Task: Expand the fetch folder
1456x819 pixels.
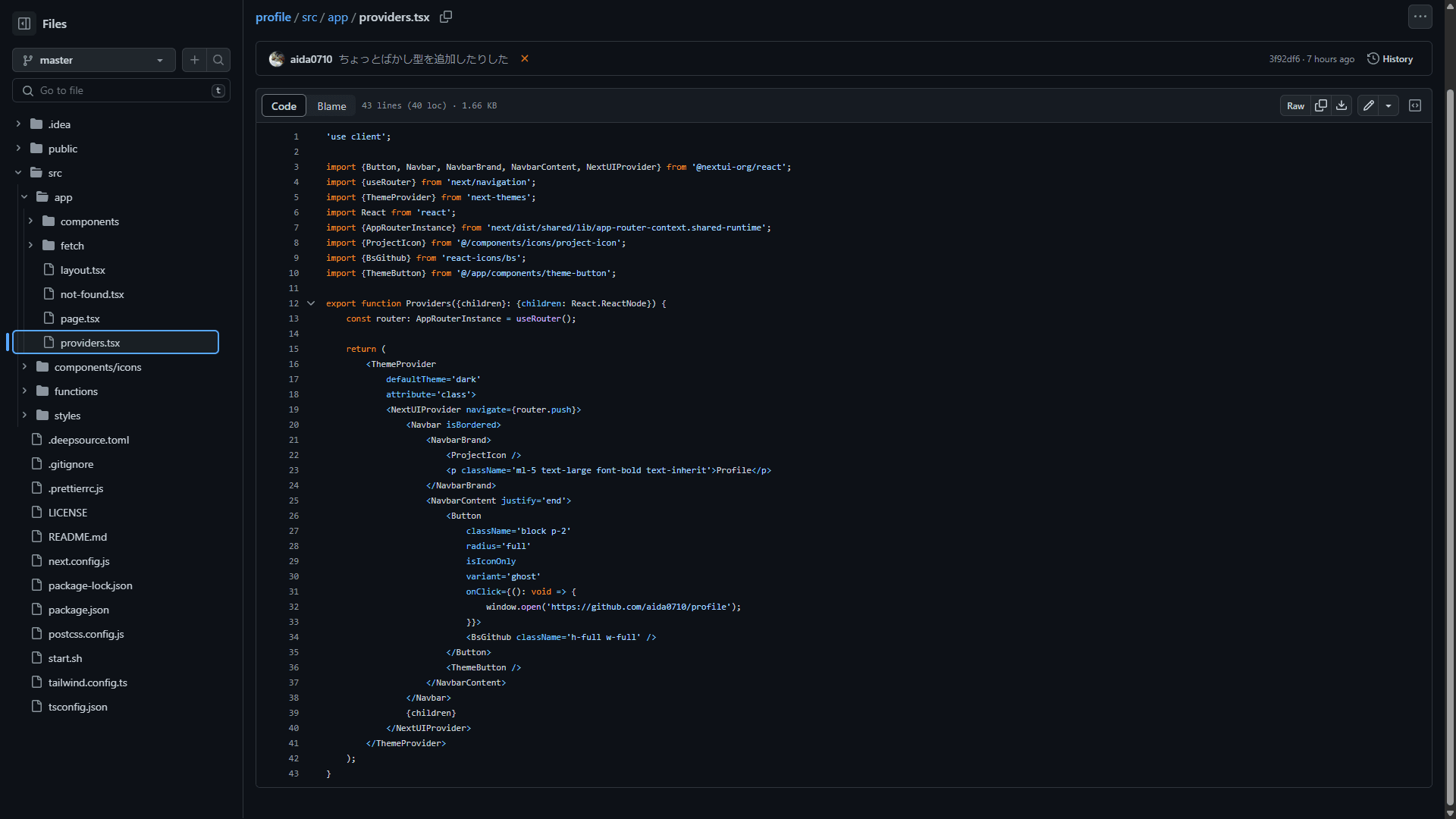Action: (30, 245)
